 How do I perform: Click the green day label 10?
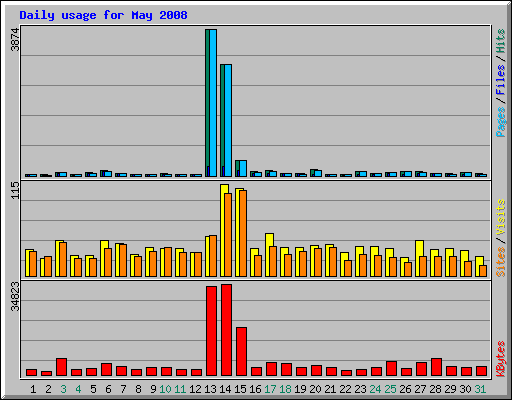point(165,389)
